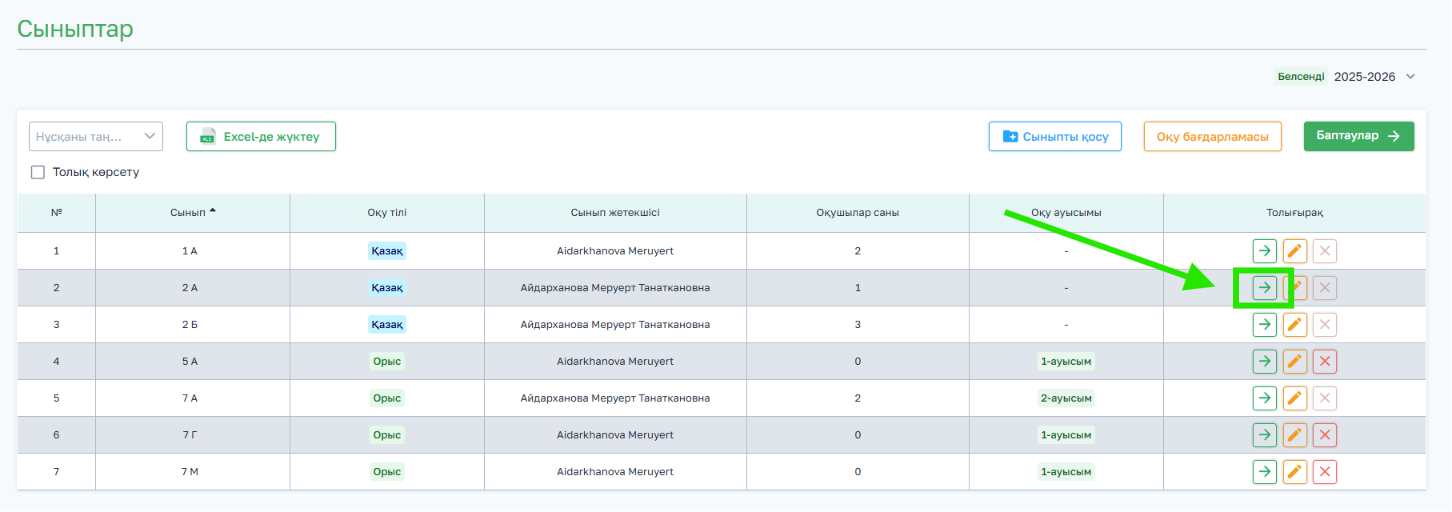
Task: Edit class 7 Г with pencil icon
Action: click(1295, 435)
